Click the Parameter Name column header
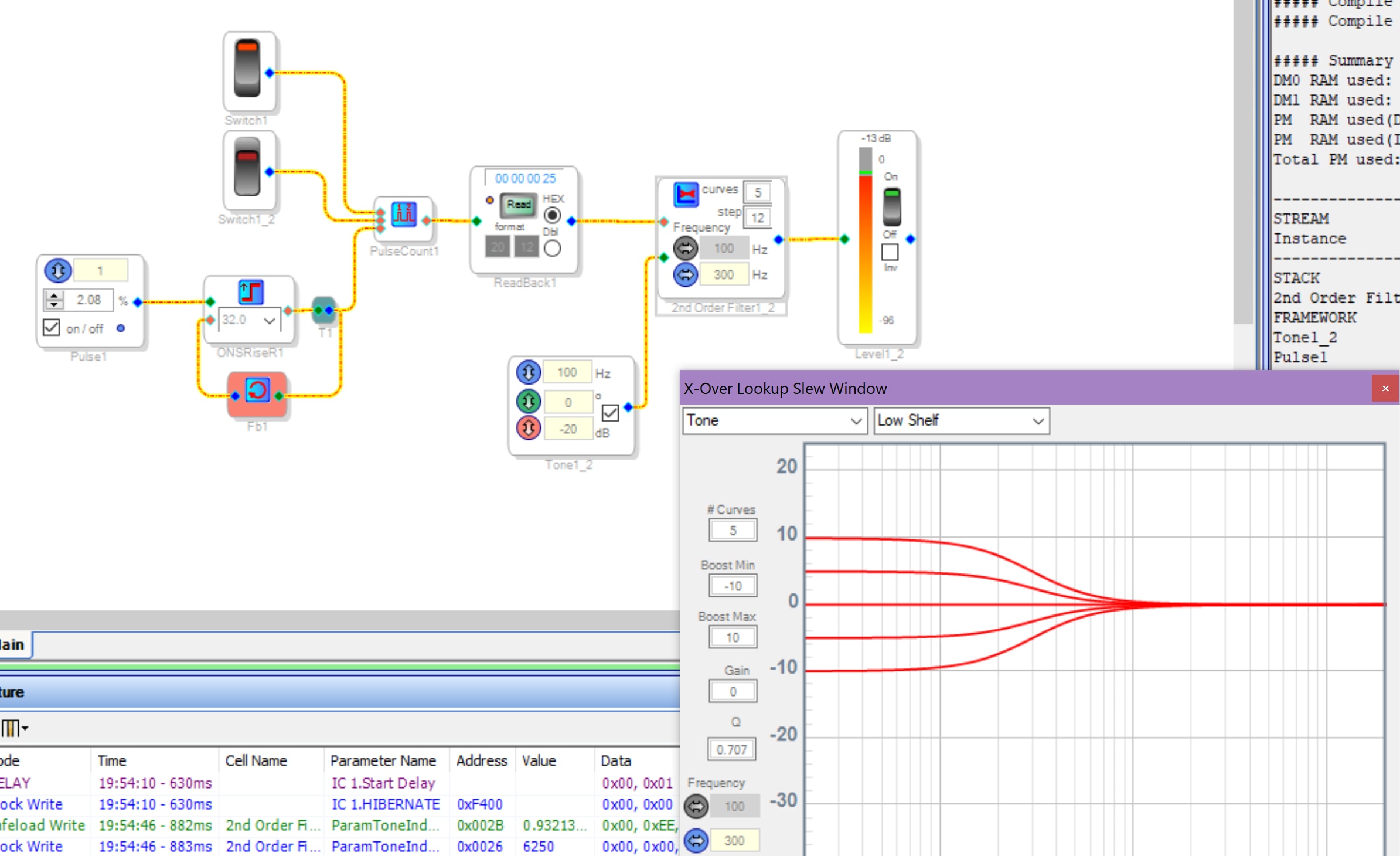This screenshot has height=856, width=1400. (x=383, y=760)
